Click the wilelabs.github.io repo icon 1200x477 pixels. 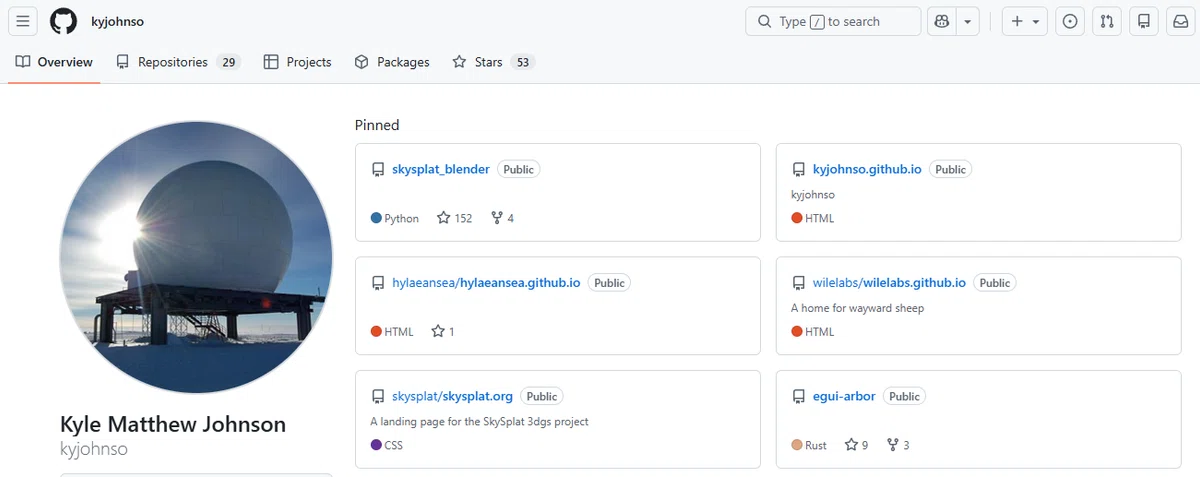(799, 283)
